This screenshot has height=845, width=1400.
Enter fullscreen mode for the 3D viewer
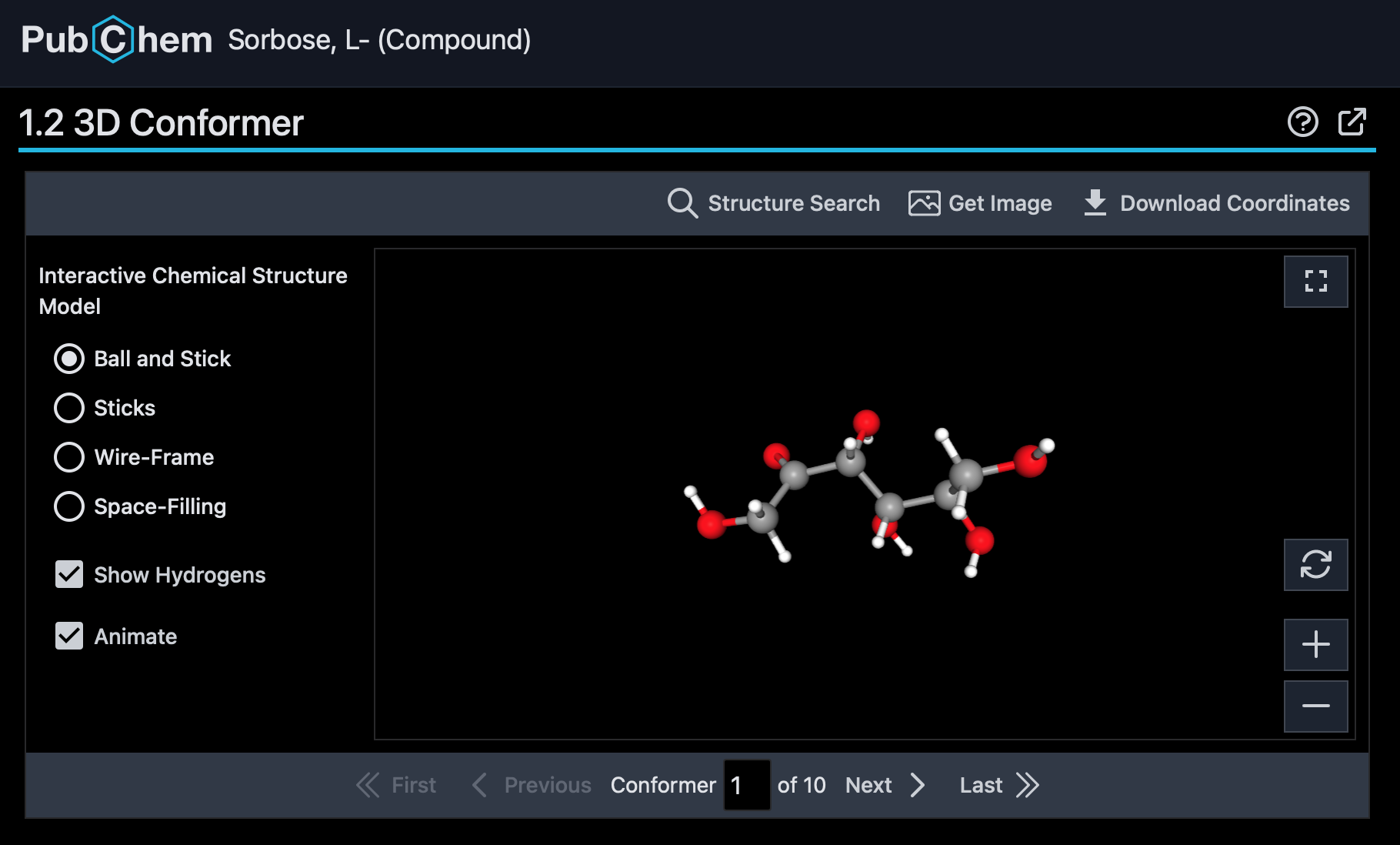coord(1315,282)
